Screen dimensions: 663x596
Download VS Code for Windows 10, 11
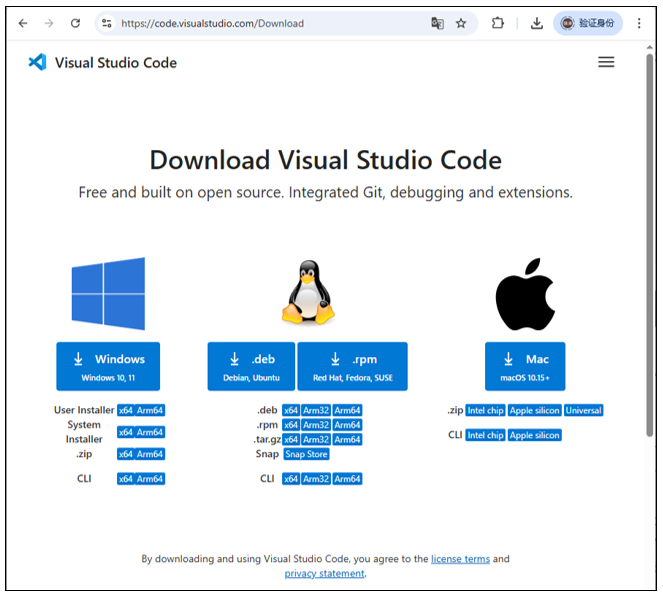click(108, 366)
